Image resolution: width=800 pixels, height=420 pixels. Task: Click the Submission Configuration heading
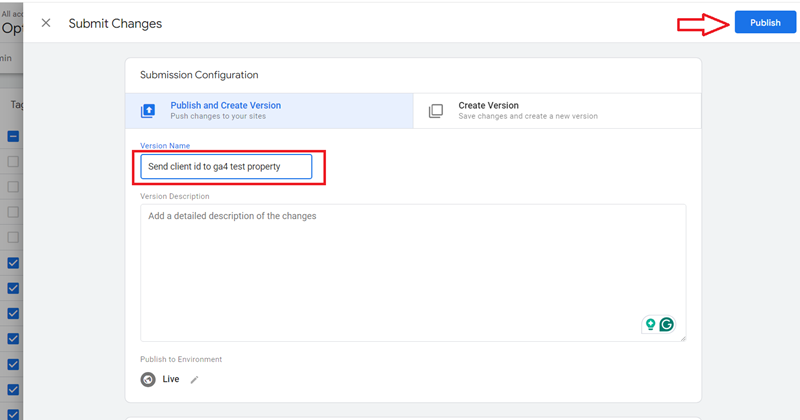199,75
